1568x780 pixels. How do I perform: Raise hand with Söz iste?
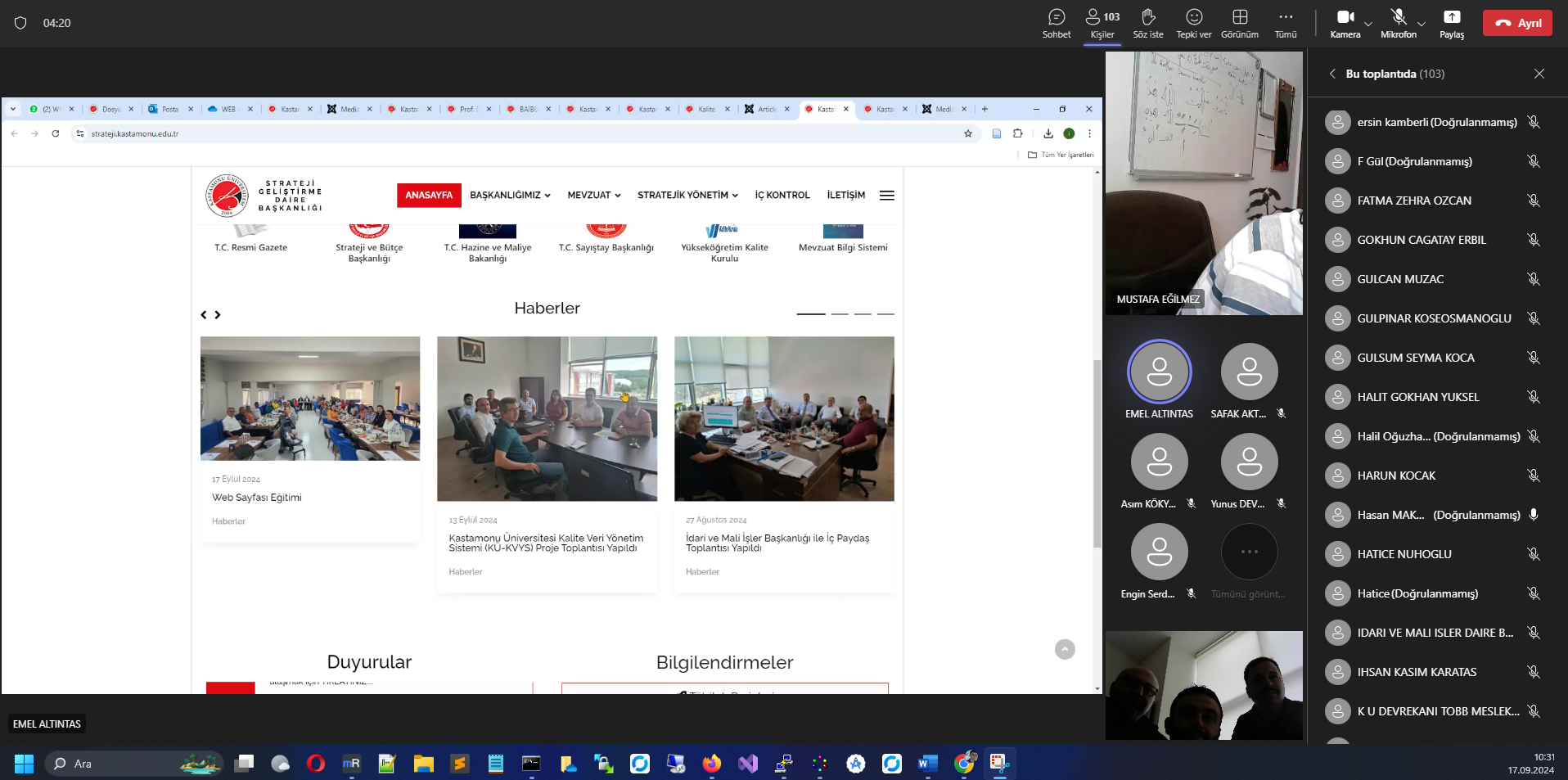(x=1147, y=23)
